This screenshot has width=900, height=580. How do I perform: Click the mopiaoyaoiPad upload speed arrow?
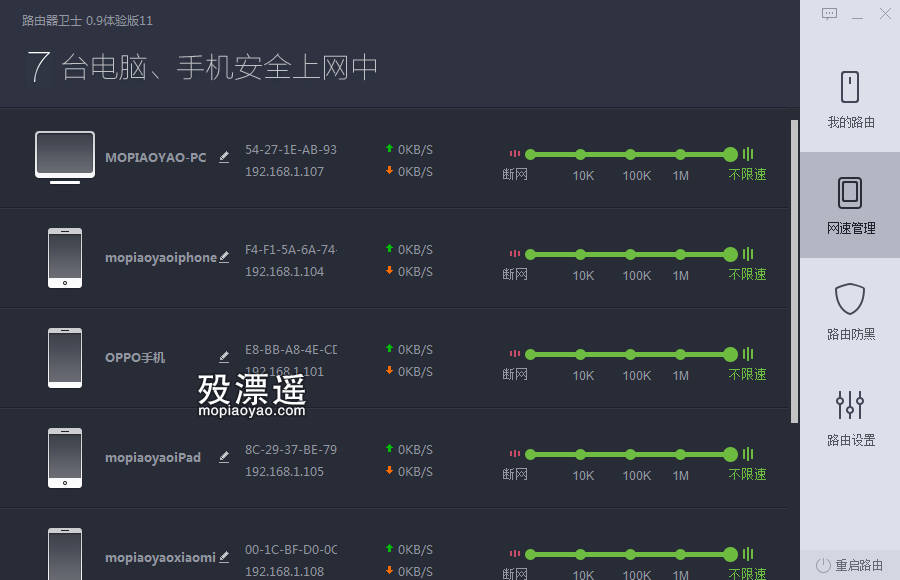(x=389, y=448)
